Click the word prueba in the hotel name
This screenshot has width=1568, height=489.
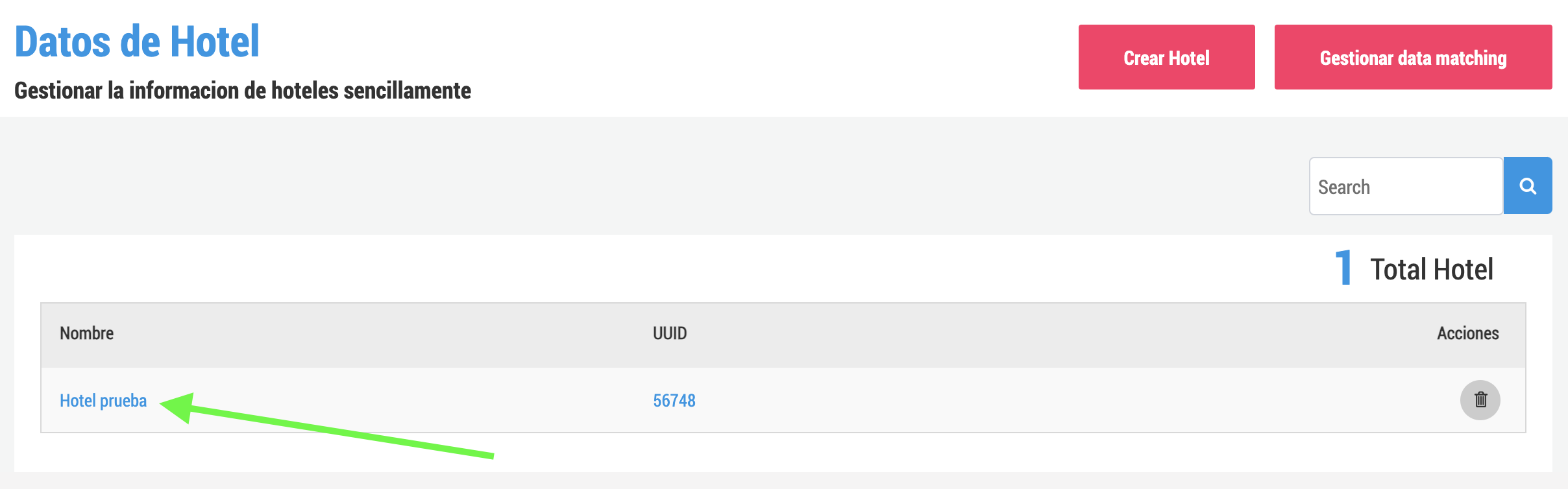point(123,401)
